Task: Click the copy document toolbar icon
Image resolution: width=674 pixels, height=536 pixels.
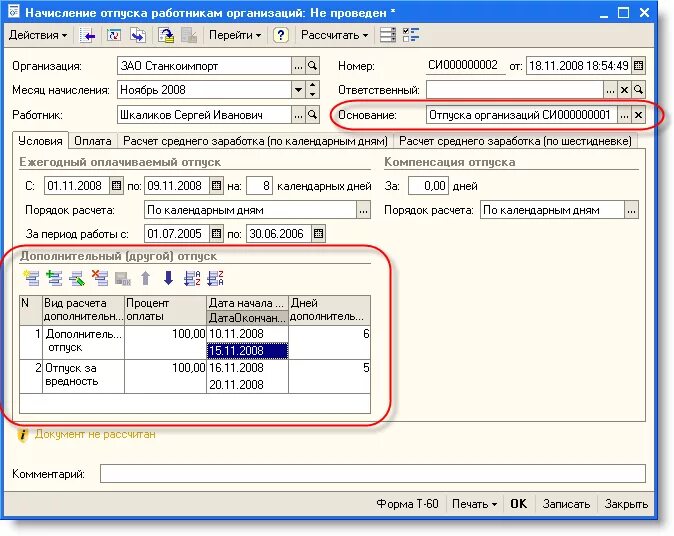Action: point(138,35)
